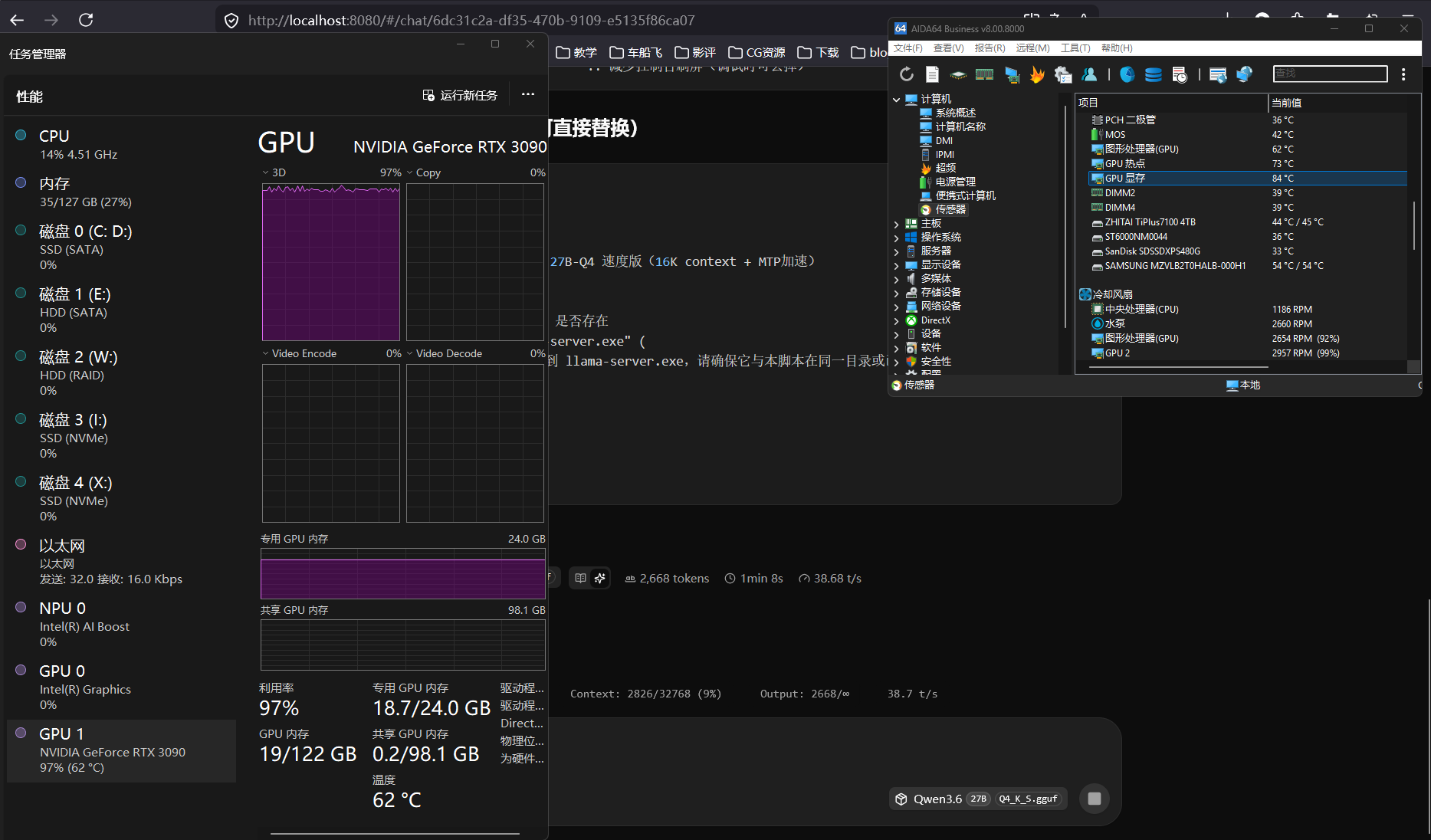The width and height of the screenshot is (1431, 840).
Task: Select GPU 0 Intel Graphics in sidebar
Action: pyautogui.click(x=121, y=687)
